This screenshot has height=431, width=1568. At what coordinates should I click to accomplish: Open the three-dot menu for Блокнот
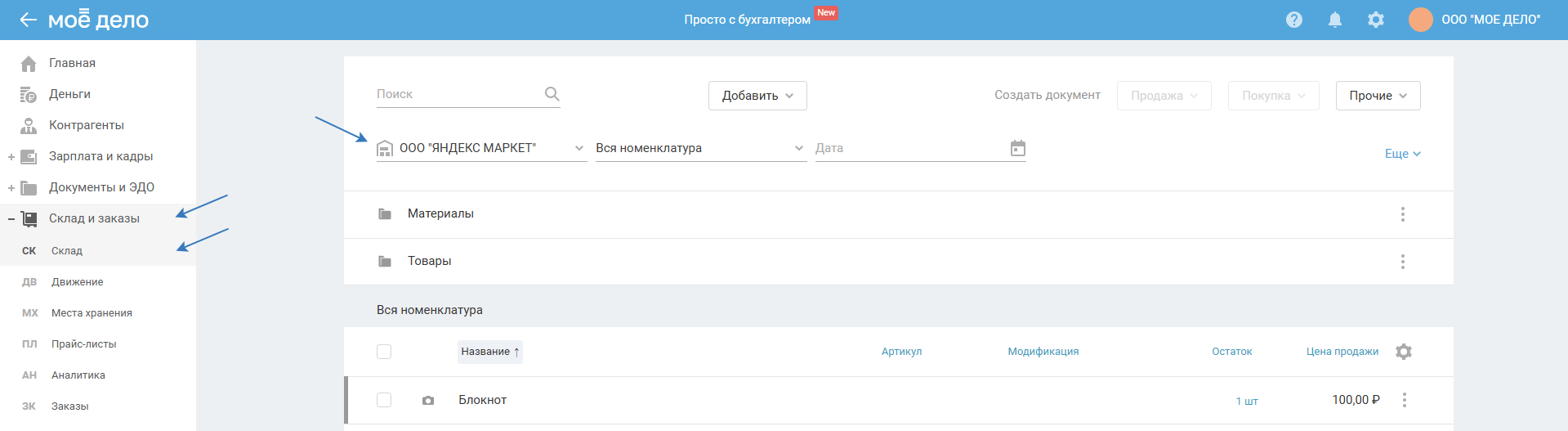click(1405, 400)
